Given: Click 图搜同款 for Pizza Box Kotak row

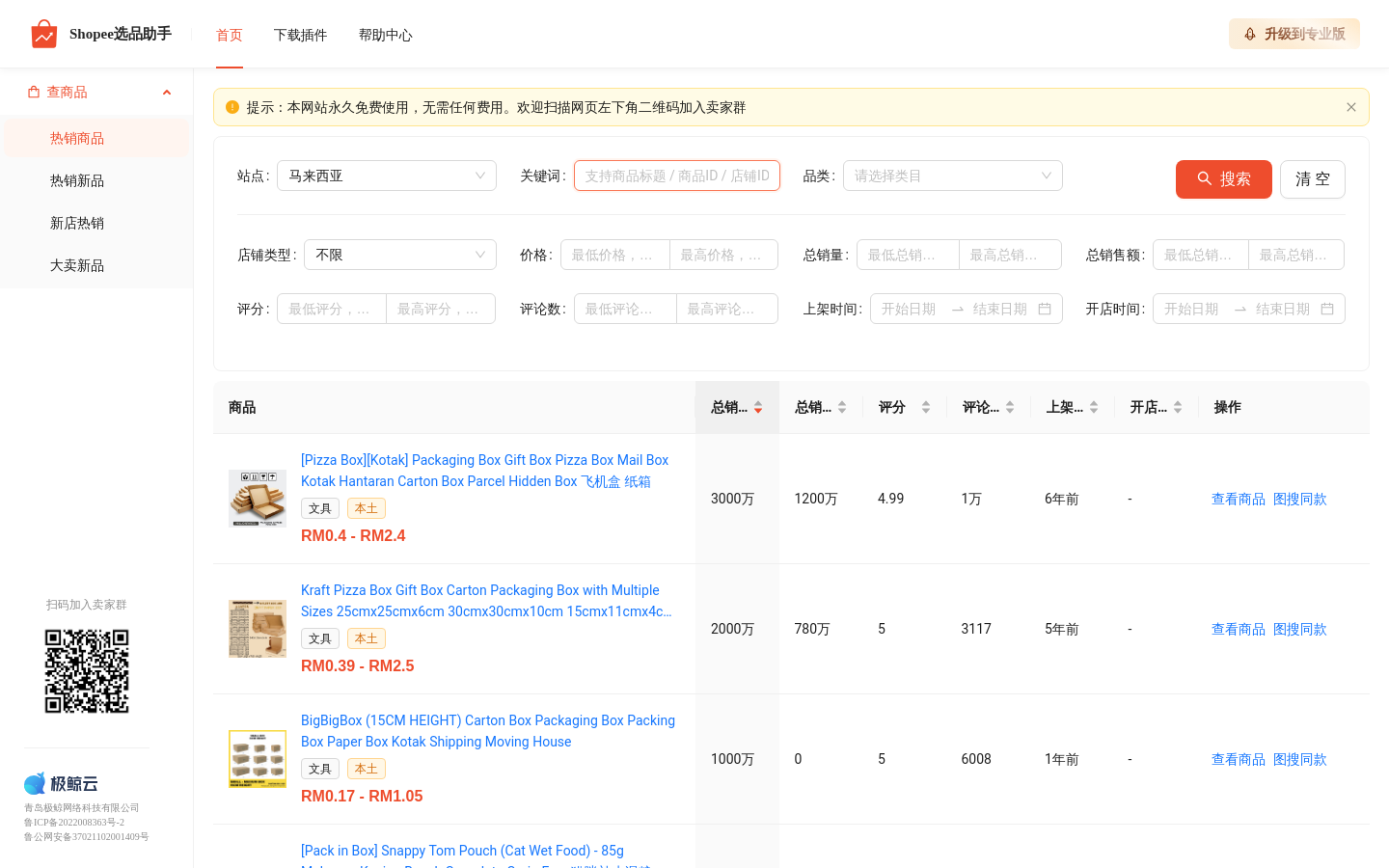Looking at the screenshot, I should (1300, 499).
